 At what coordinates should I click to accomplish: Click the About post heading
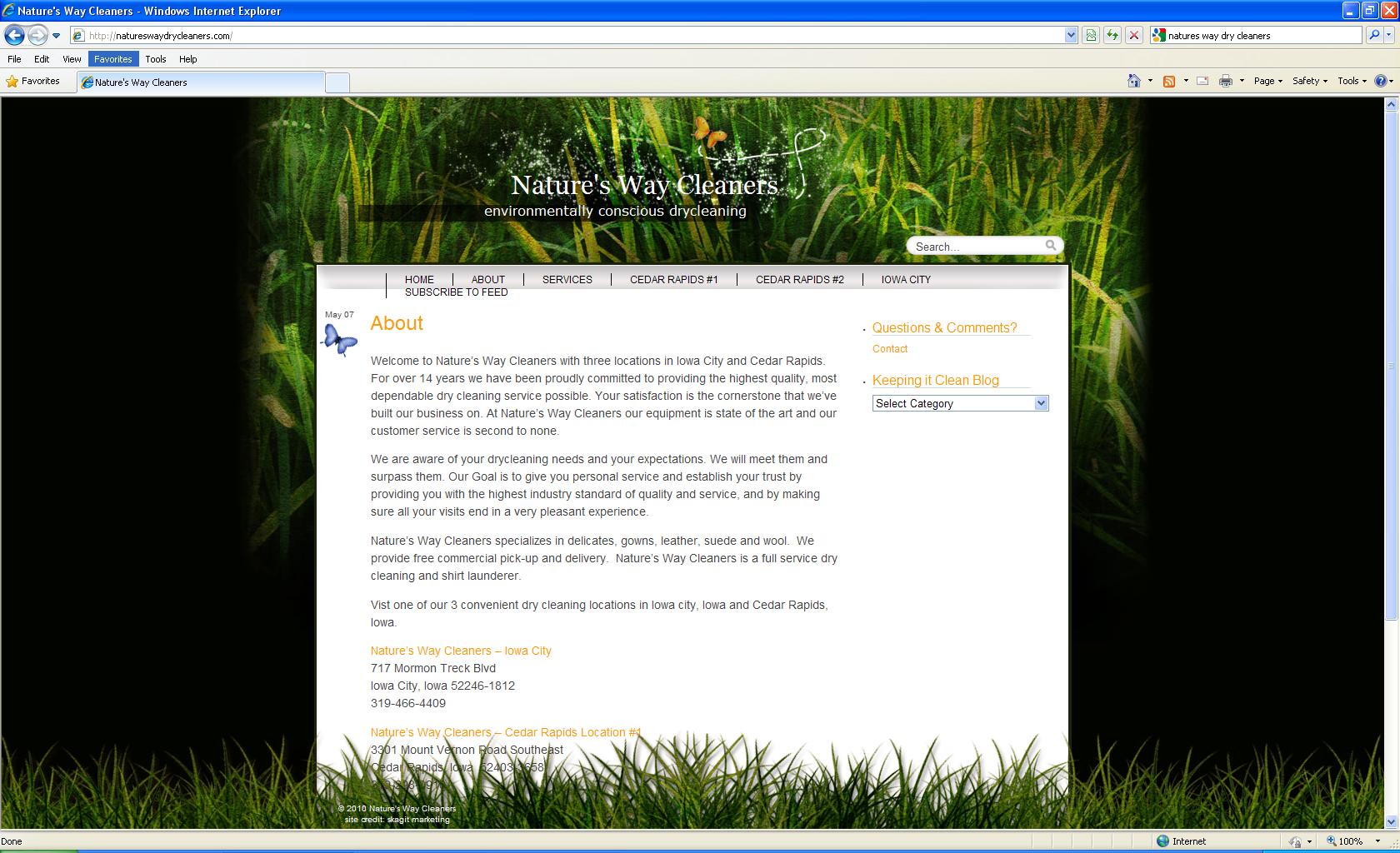click(397, 323)
